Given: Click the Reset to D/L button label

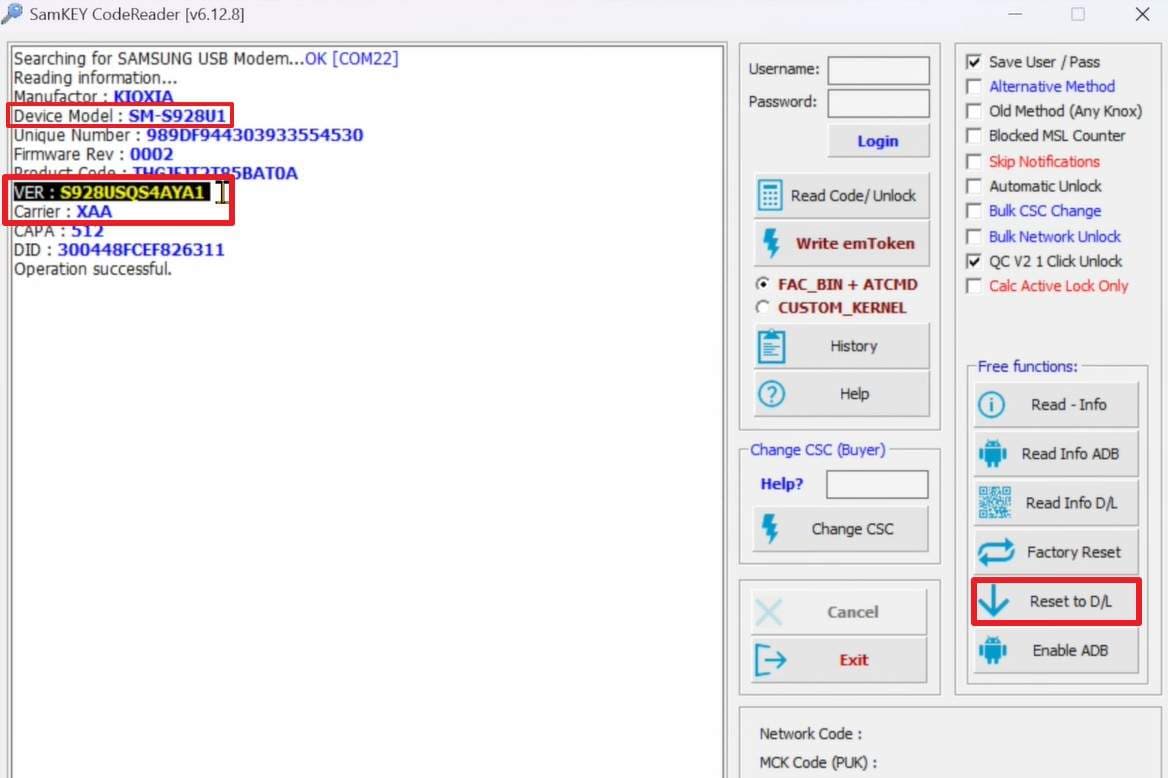Looking at the screenshot, I should point(1070,601).
